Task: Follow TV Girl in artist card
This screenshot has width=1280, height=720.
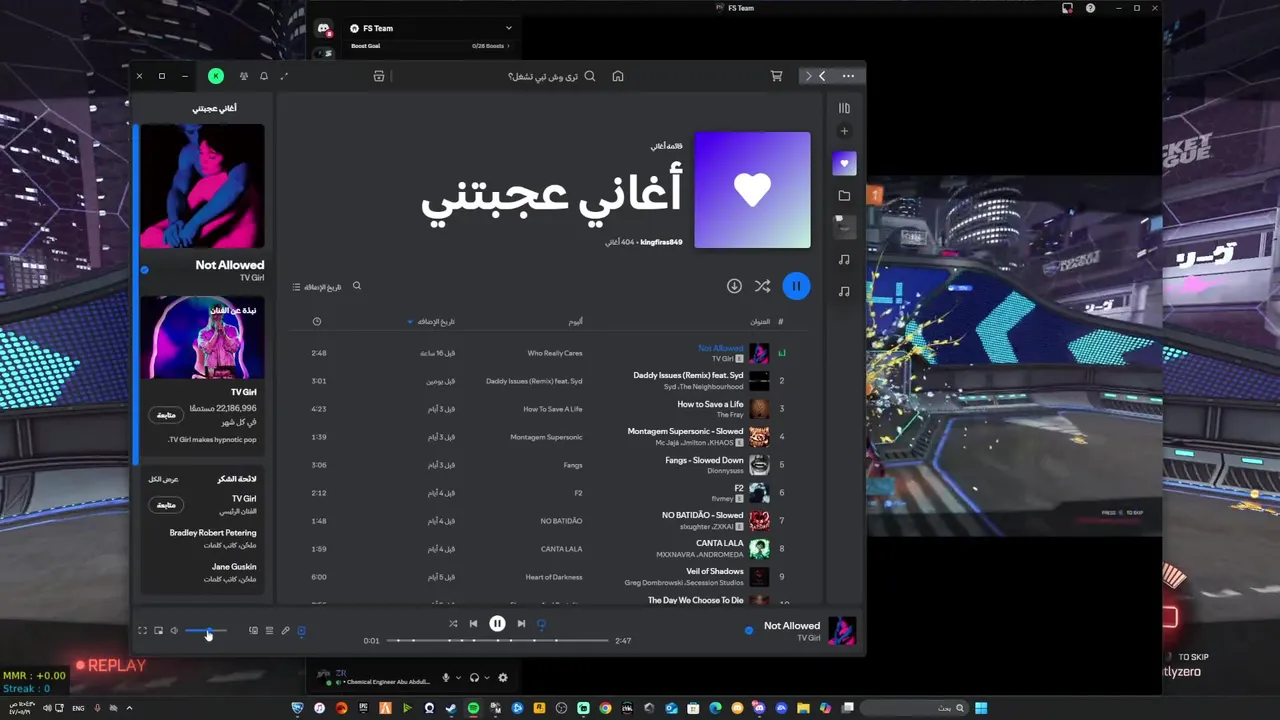Action: (166, 414)
